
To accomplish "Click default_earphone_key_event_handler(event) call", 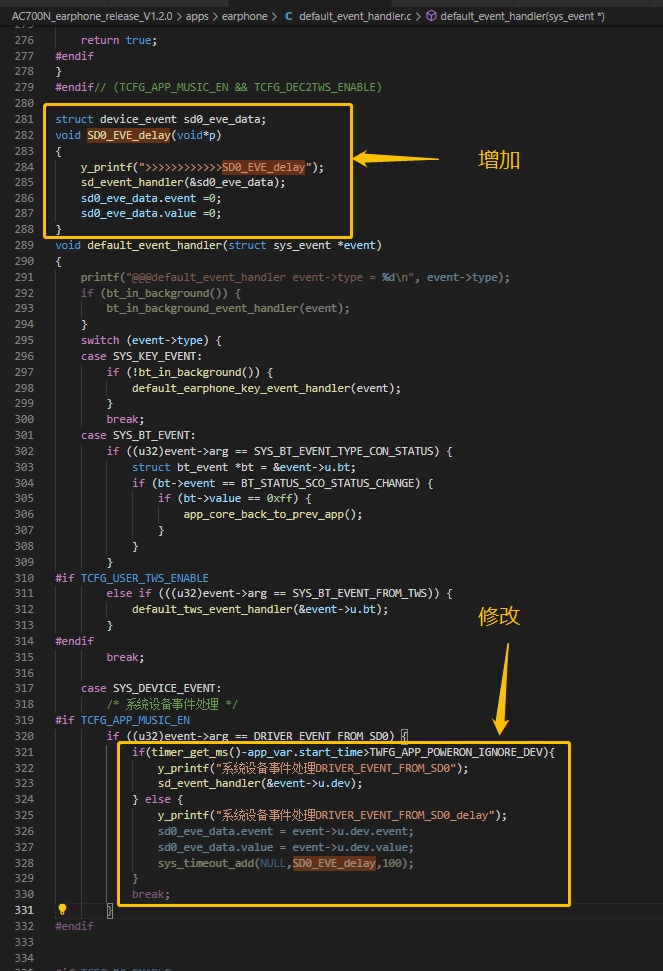I will point(266,388).
